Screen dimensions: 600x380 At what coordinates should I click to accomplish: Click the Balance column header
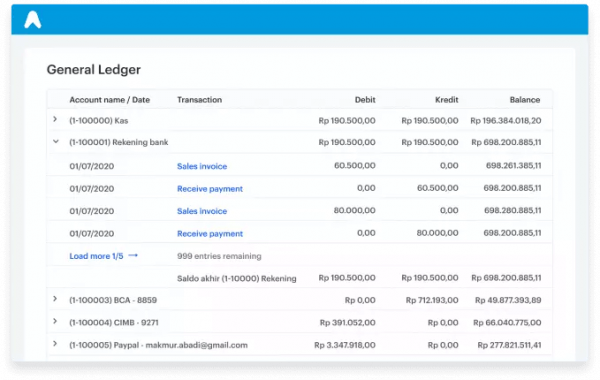525,100
